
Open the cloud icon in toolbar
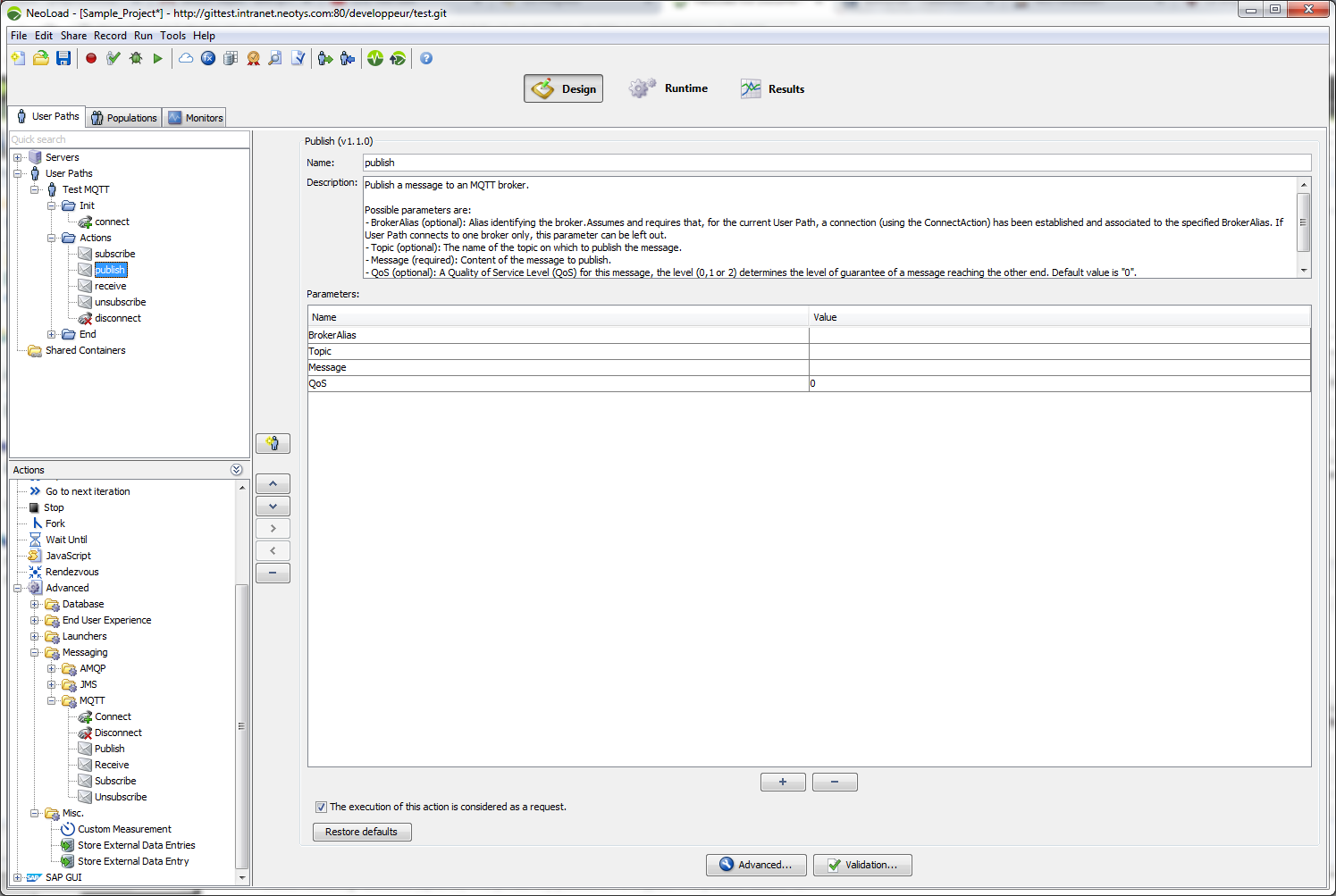(x=186, y=58)
